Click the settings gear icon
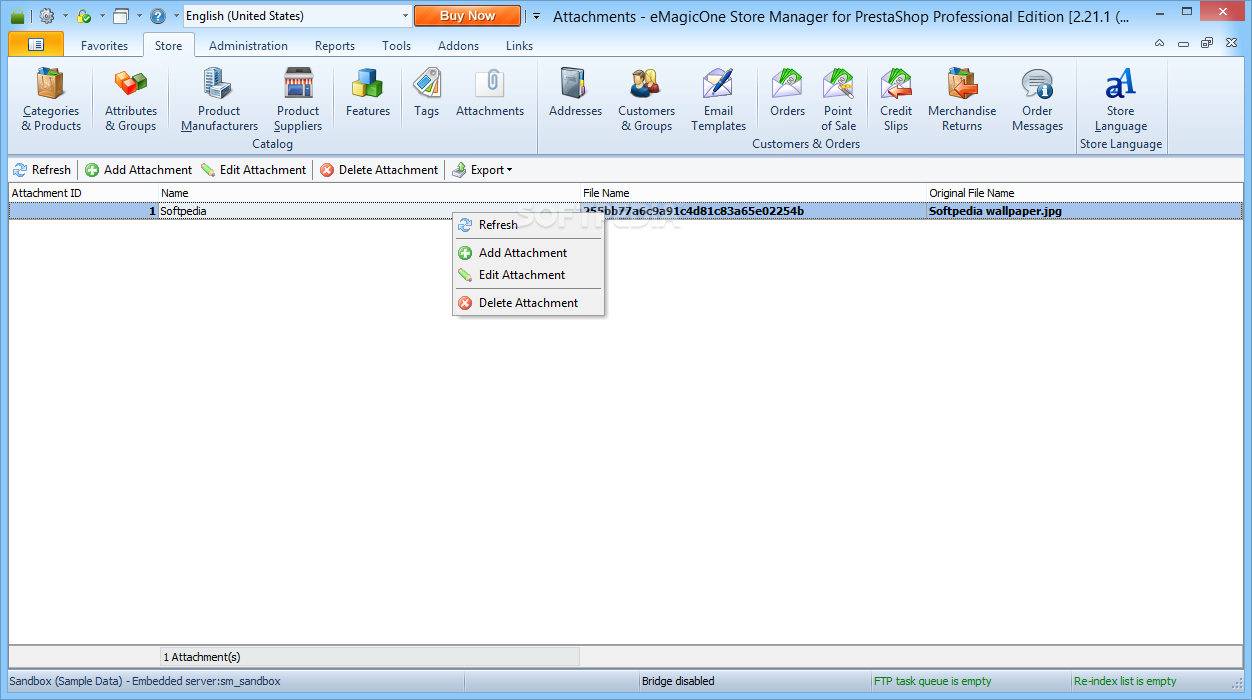The image size is (1252, 700). pos(47,16)
